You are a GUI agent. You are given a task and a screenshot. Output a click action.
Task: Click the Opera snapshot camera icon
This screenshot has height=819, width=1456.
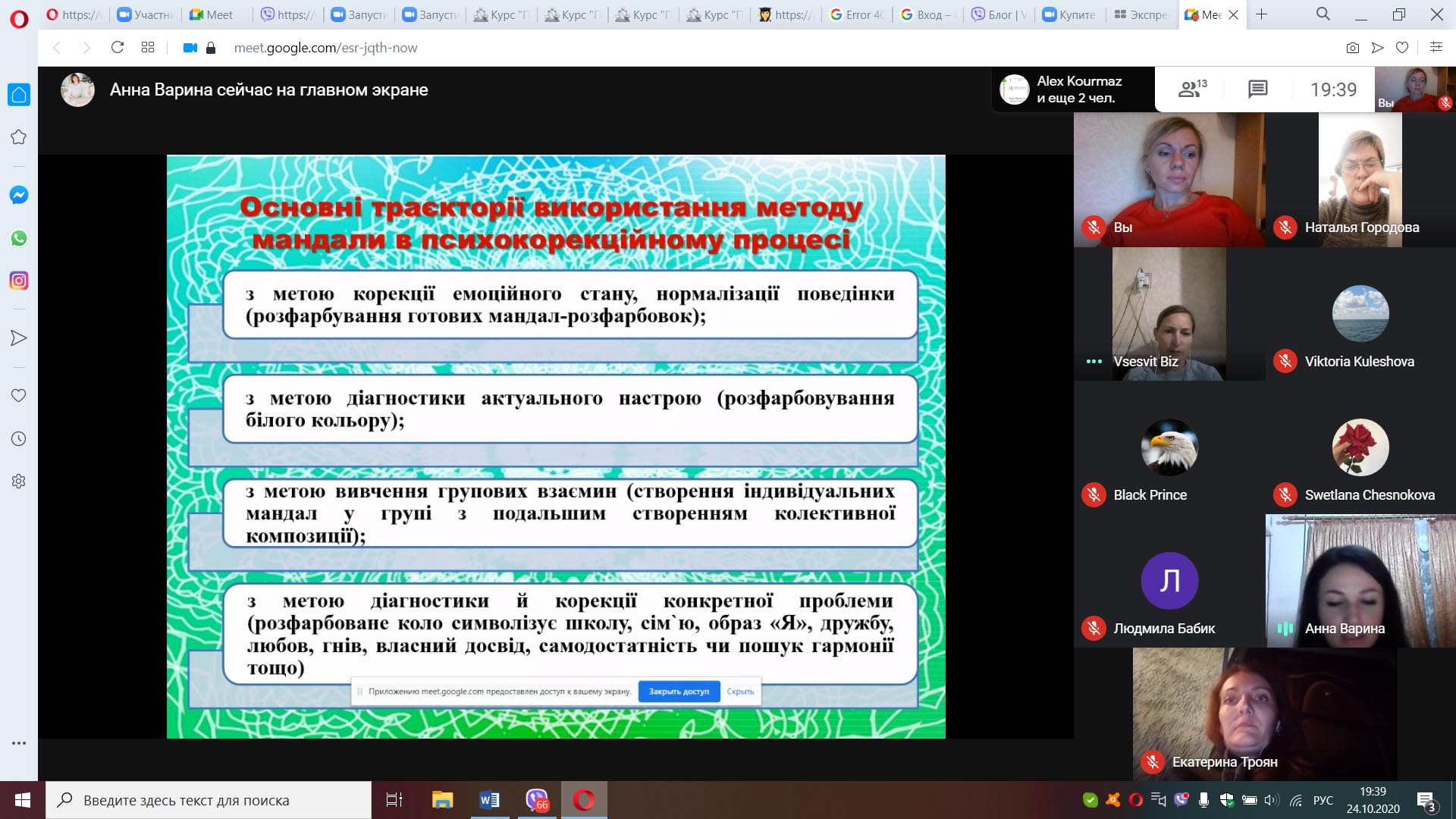(1352, 48)
